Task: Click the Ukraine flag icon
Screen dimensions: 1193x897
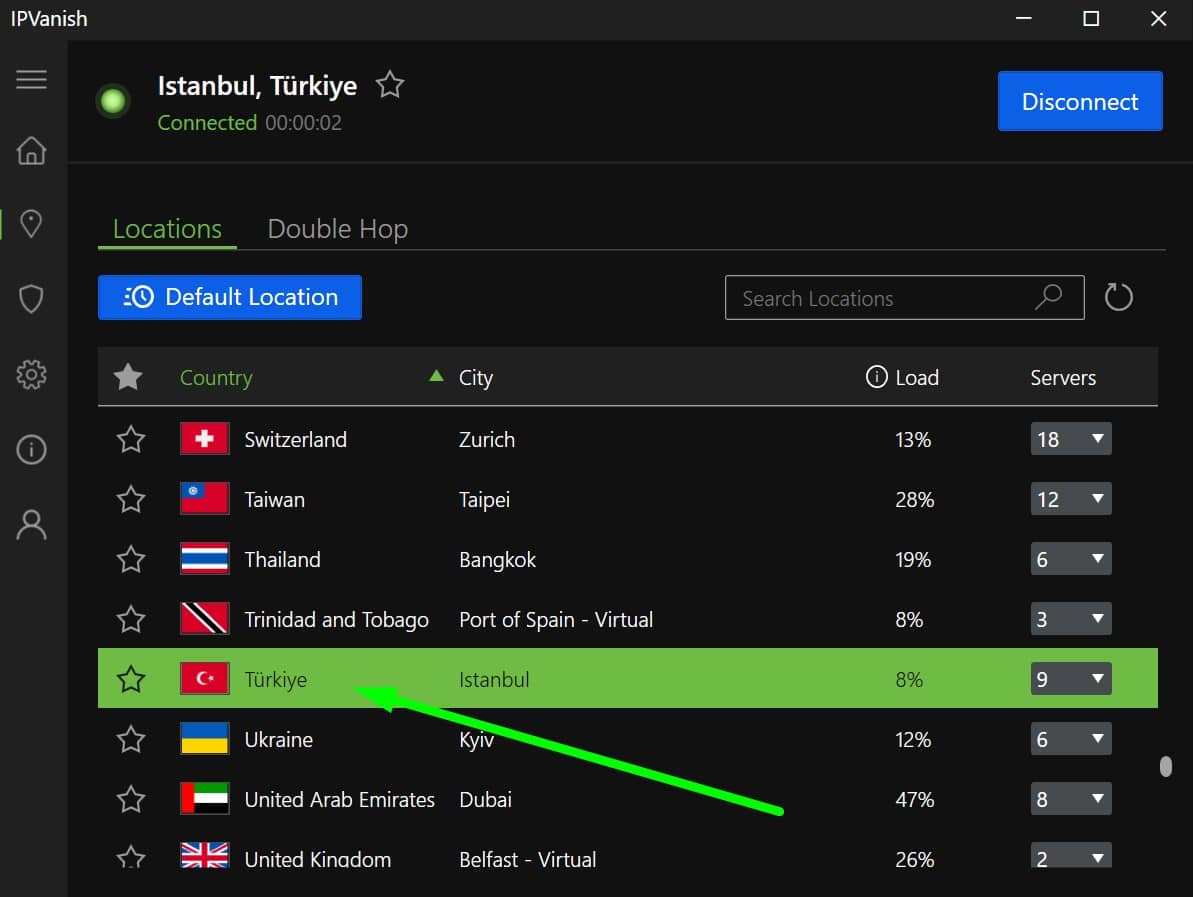Action: coord(205,739)
